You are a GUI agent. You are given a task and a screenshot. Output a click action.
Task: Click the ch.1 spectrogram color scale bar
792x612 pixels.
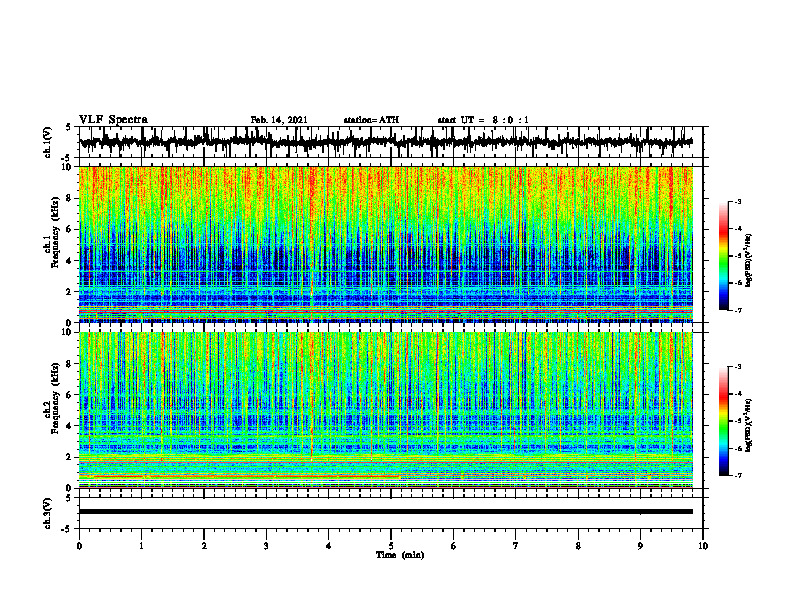click(x=723, y=256)
